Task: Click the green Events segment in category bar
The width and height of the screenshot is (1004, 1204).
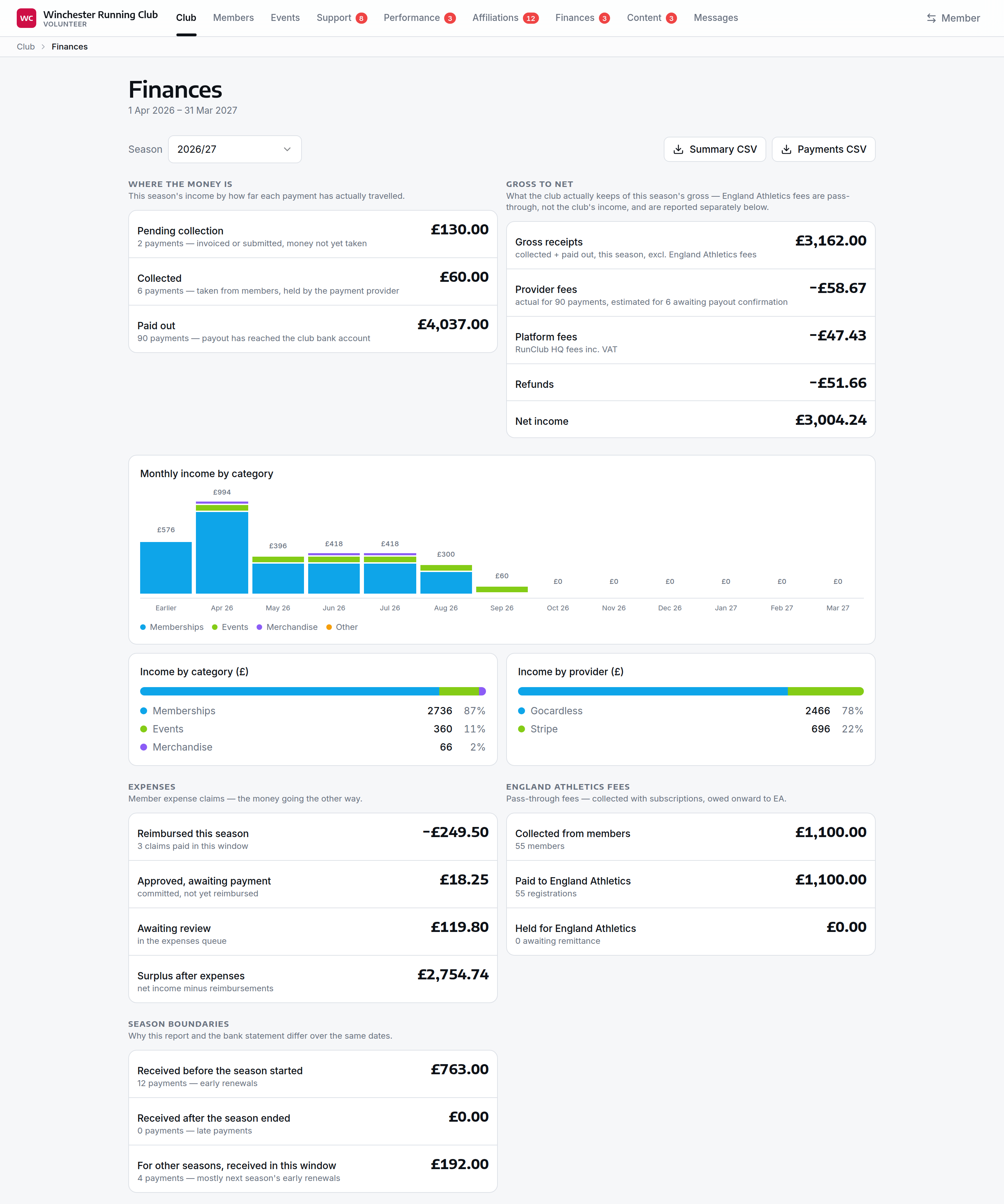Action: 459,691
